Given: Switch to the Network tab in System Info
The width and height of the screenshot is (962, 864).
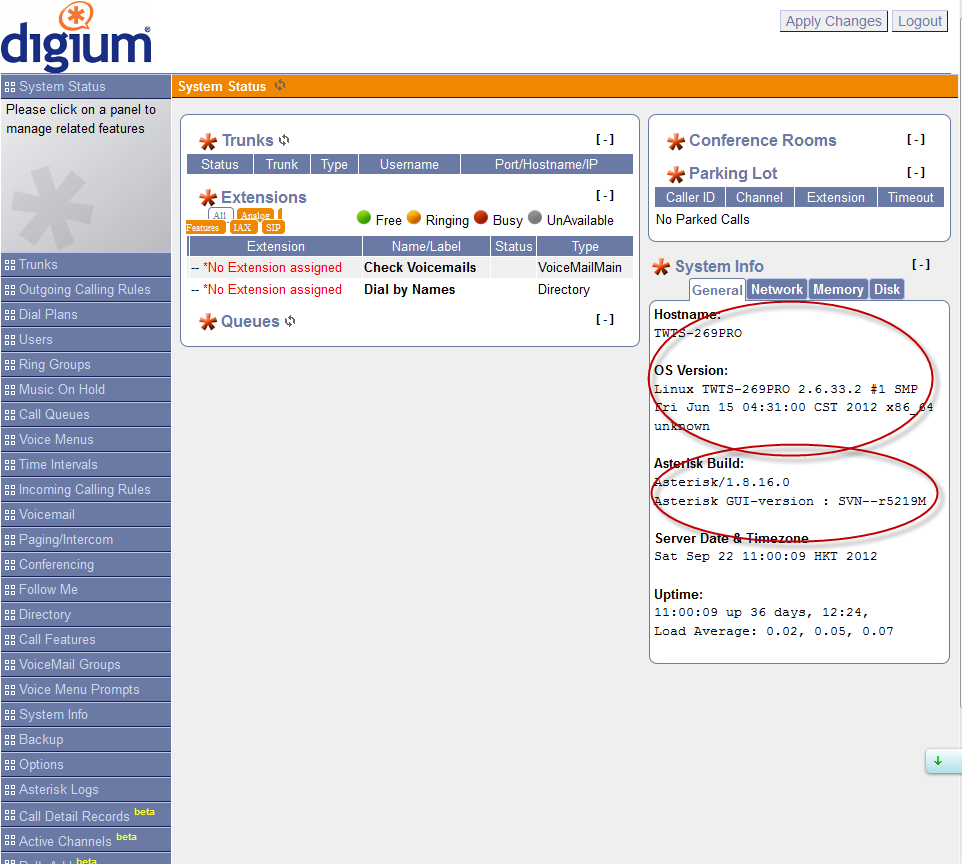Looking at the screenshot, I should pyautogui.click(x=777, y=289).
